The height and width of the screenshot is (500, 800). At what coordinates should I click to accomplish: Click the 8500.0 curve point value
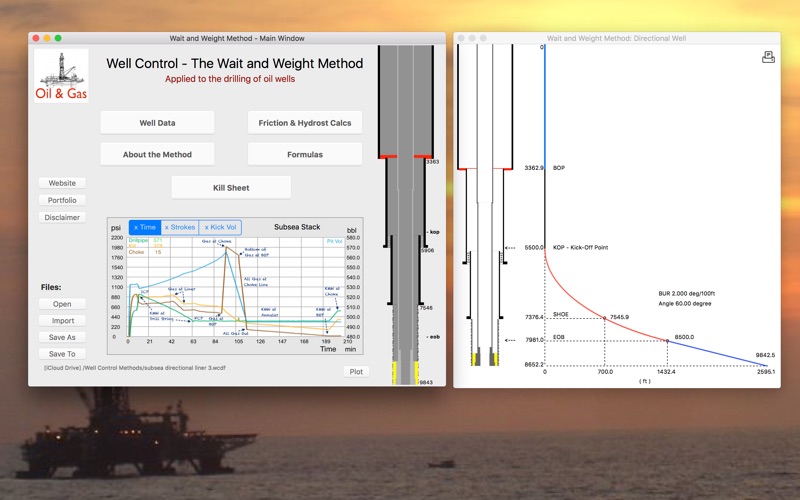coord(684,337)
